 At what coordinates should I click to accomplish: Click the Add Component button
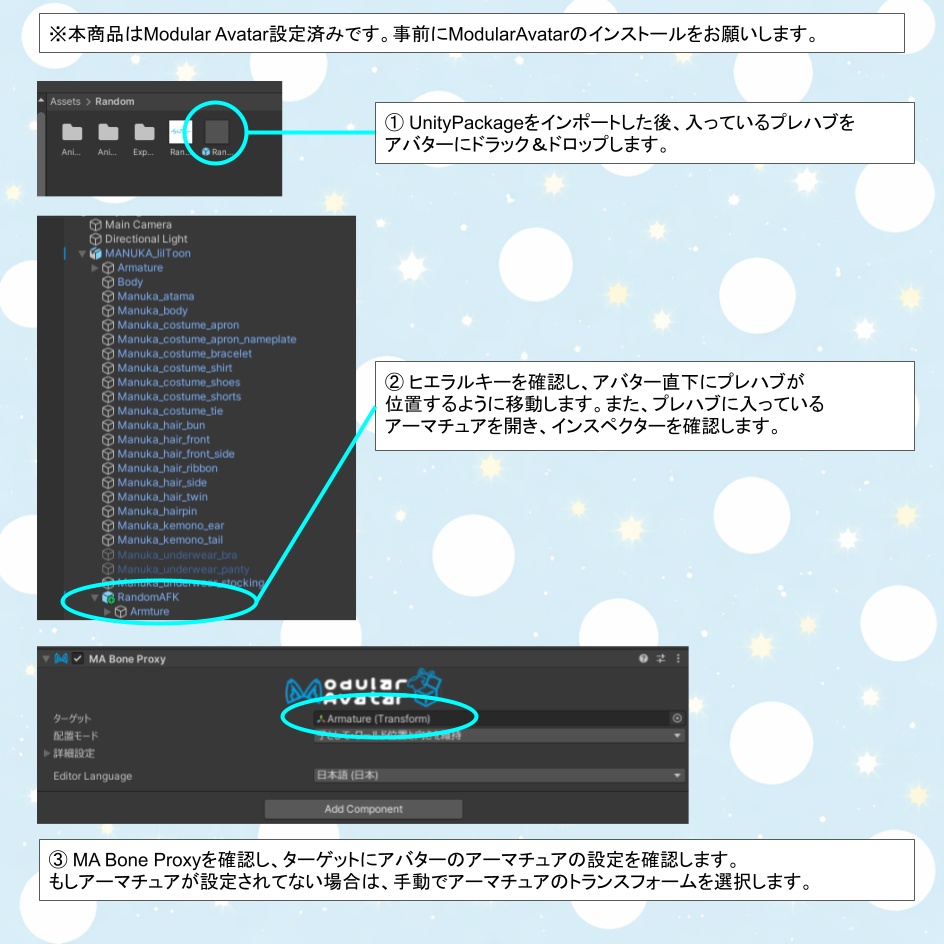(362, 809)
